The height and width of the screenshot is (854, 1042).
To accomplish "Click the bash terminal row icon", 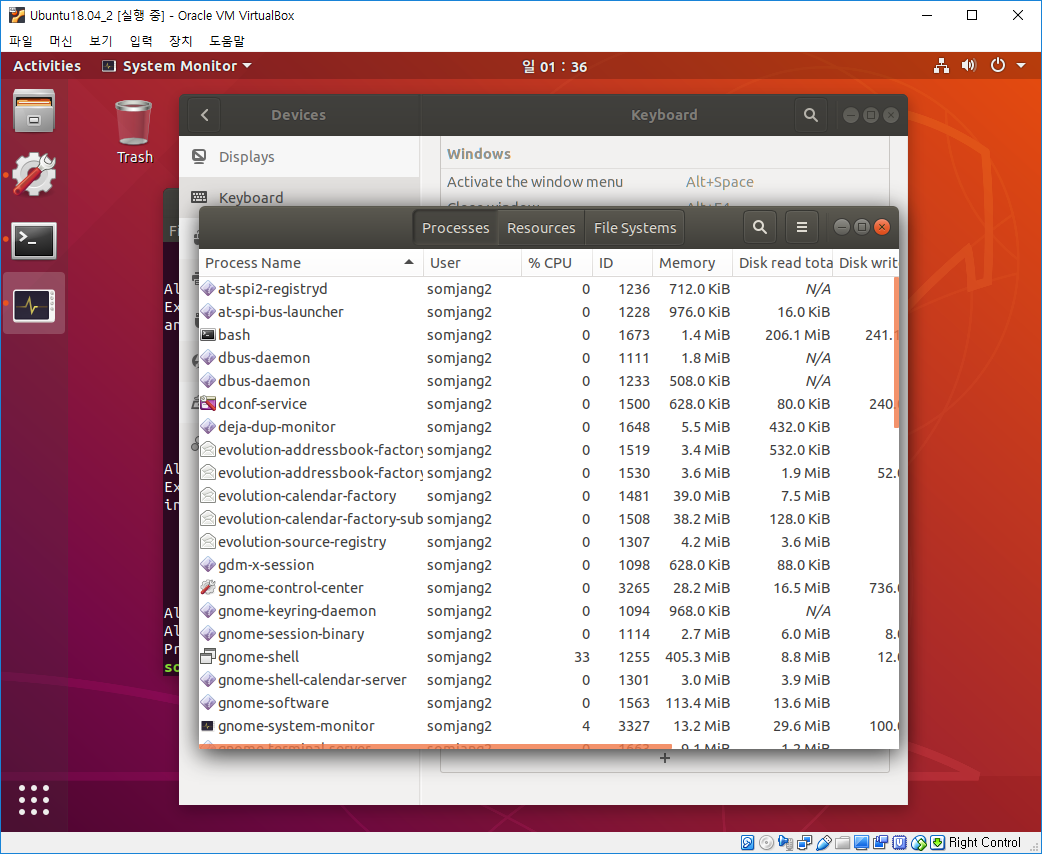I will pos(208,335).
